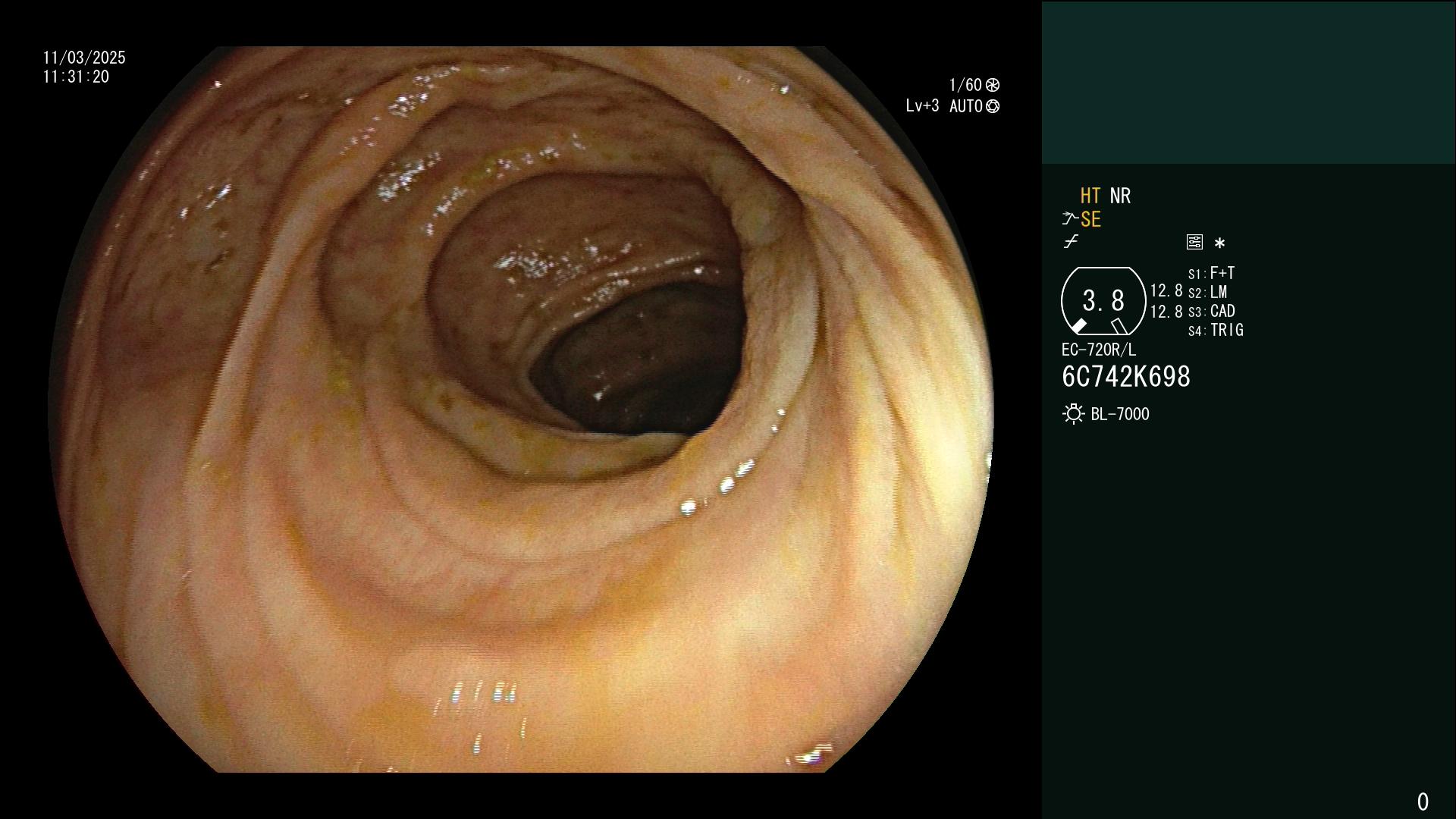Click the date 11/03/2025

click(84, 58)
